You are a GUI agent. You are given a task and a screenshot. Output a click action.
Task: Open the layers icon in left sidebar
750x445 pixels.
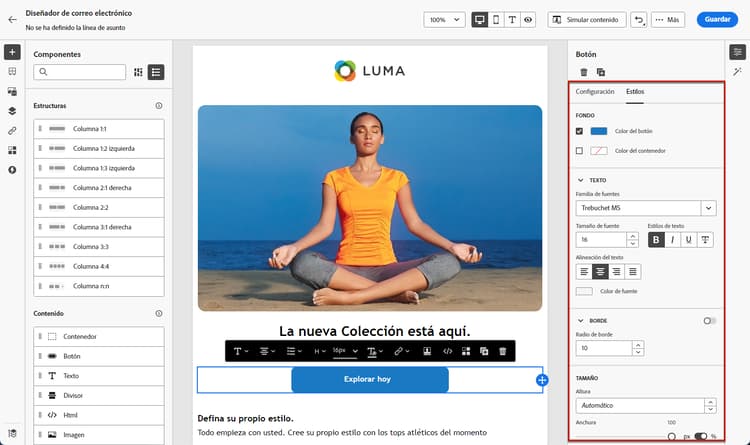[12, 111]
